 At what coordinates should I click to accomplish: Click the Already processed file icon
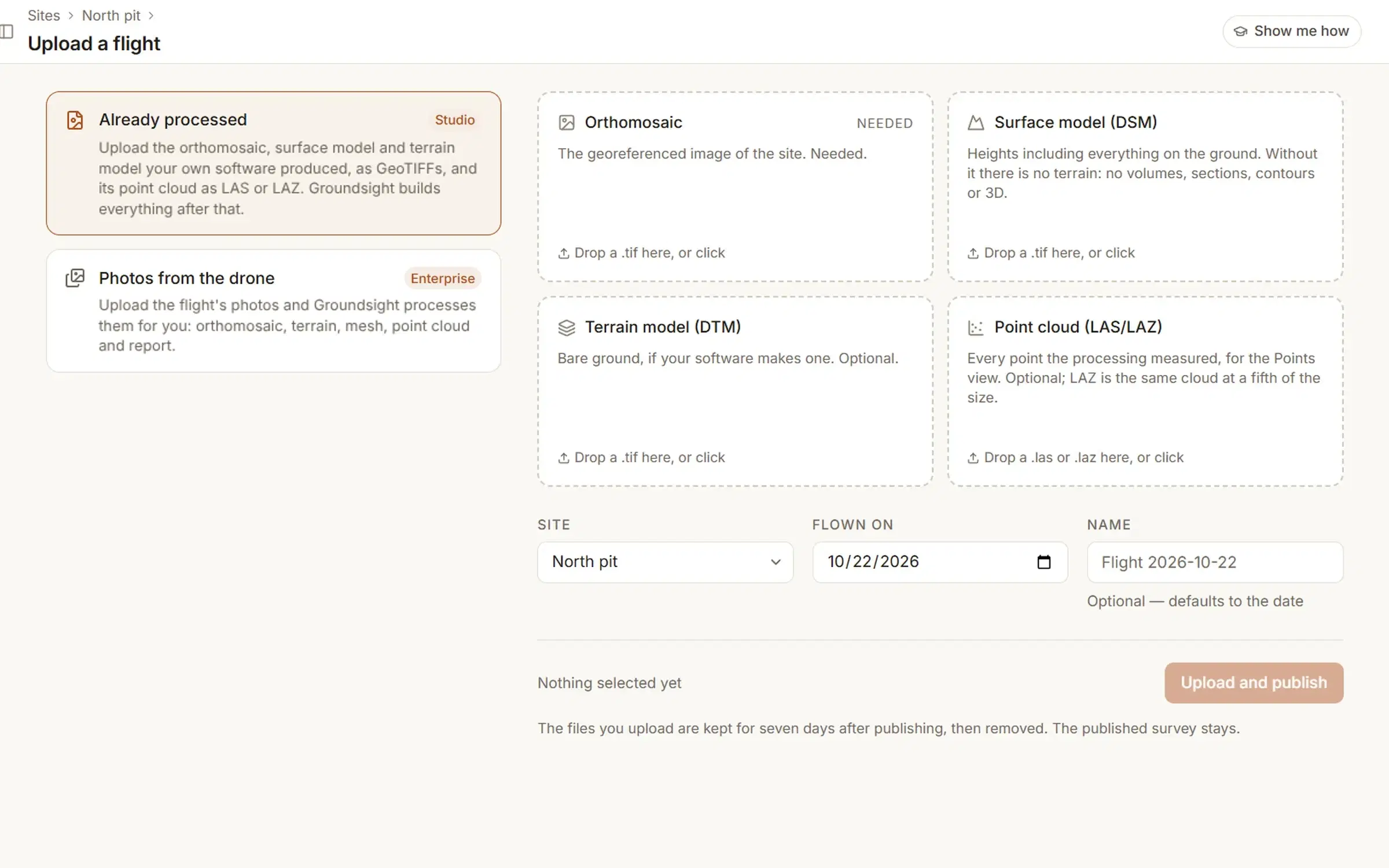(x=75, y=120)
